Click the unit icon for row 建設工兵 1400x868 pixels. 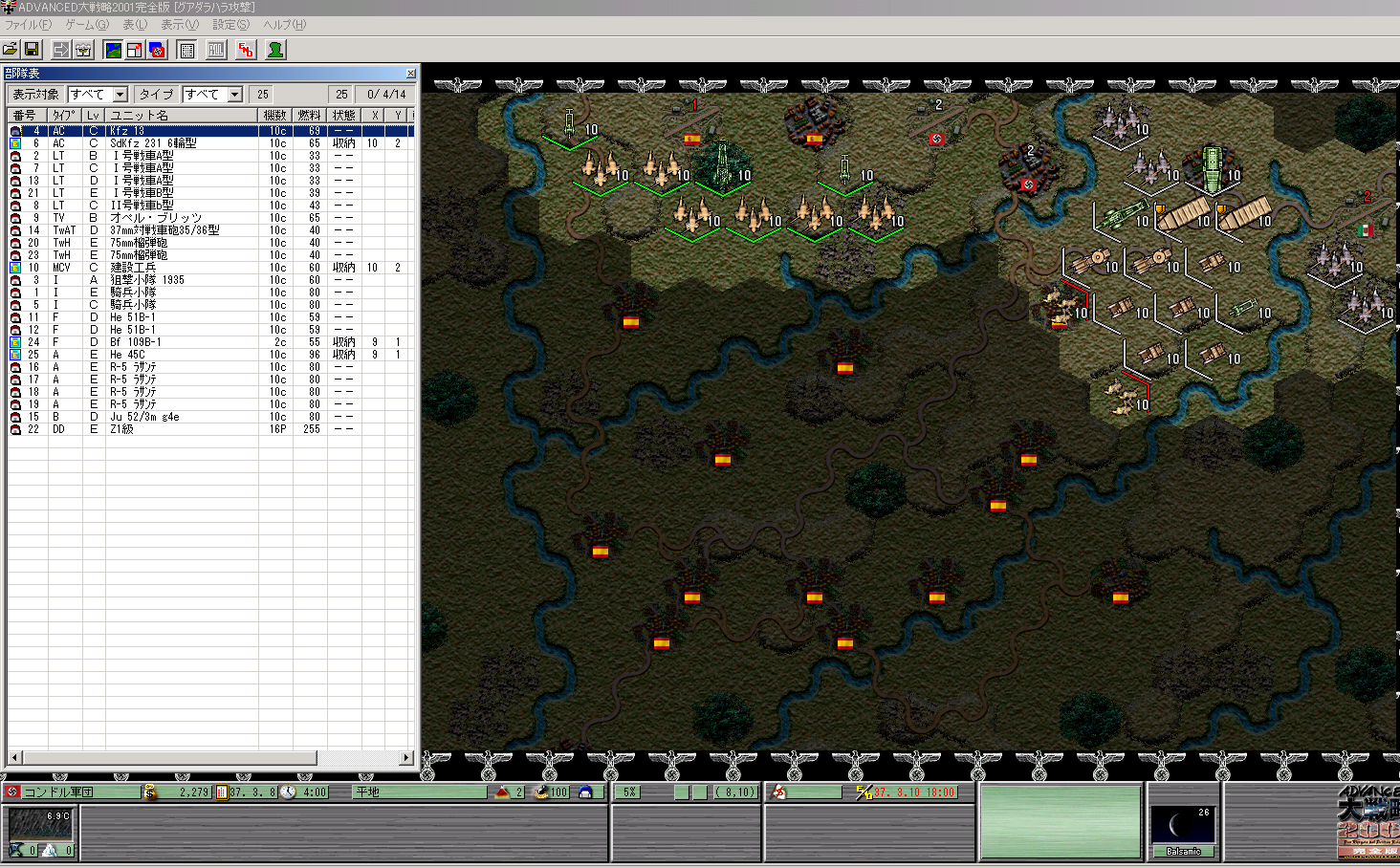pyautogui.click(x=15, y=268)
